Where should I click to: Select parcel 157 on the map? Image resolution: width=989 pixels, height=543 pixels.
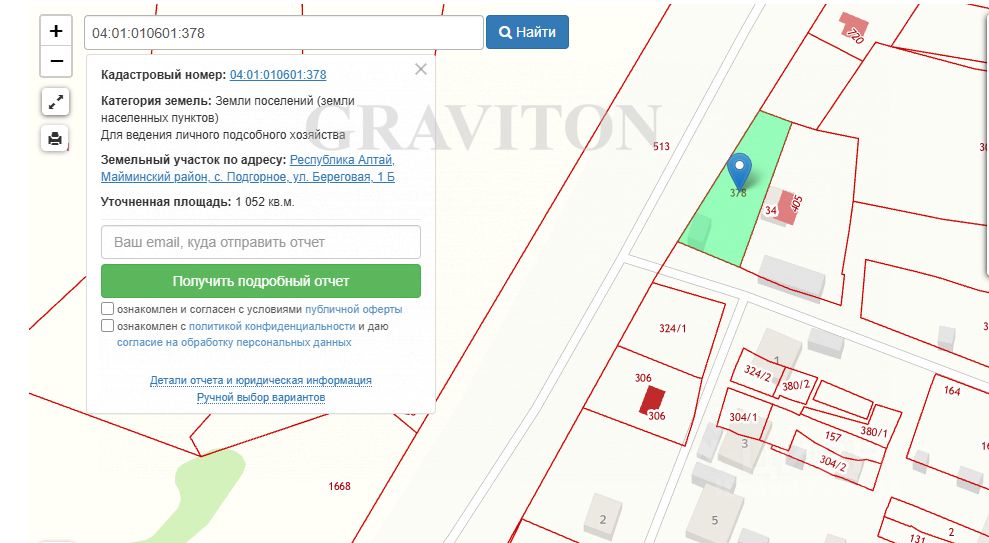tap(833, 436)
